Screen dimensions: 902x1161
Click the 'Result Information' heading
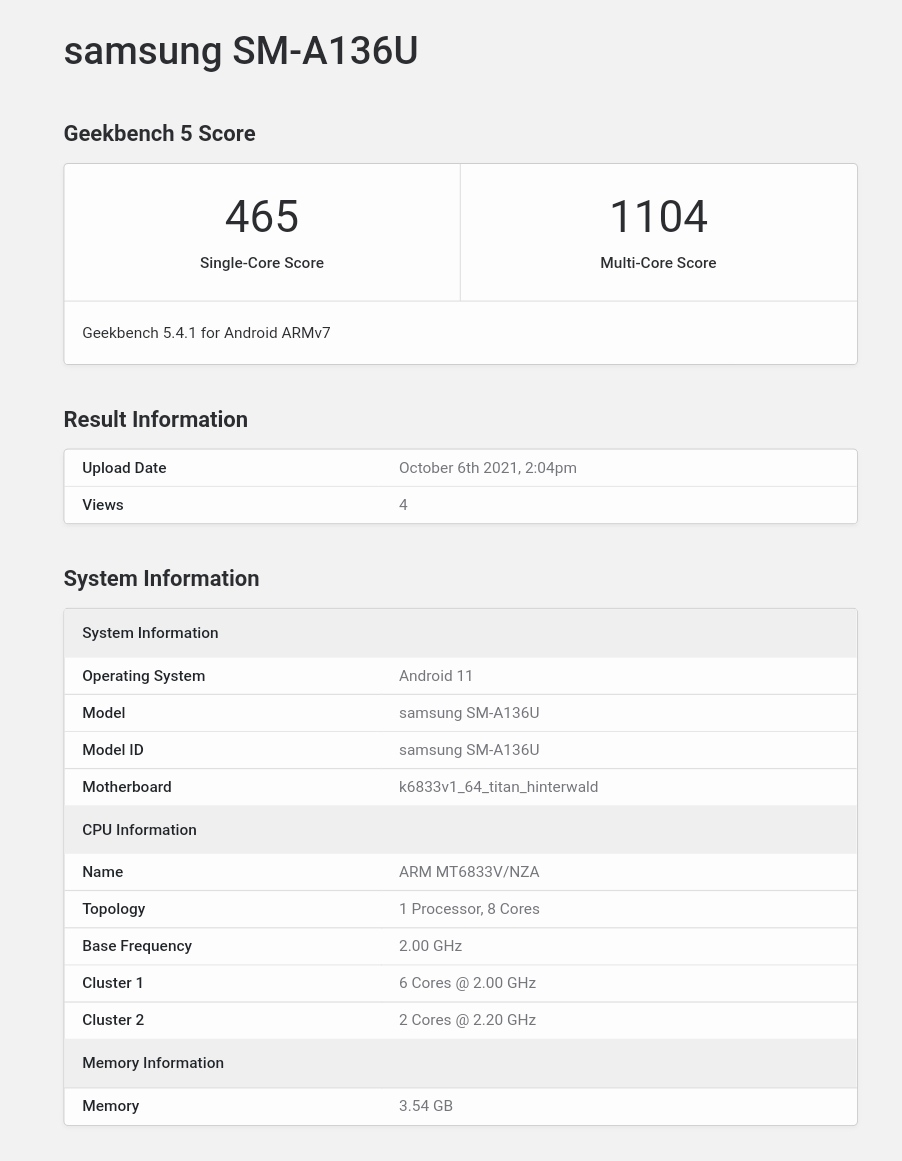point(156,419)
